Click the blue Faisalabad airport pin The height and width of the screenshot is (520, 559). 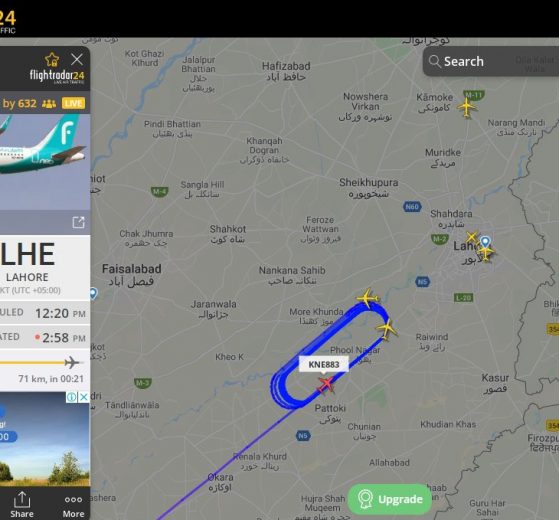coord(93,293)
